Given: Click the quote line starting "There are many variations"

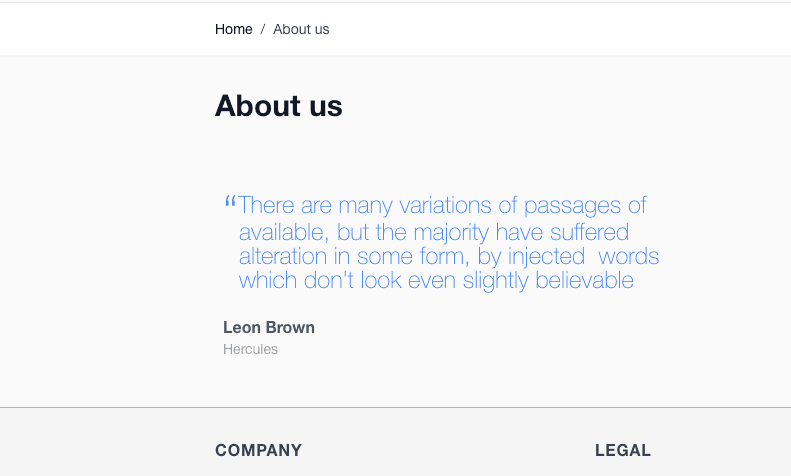Looking at the screenshot, I should pyautogui.click(x=442, y=206).
